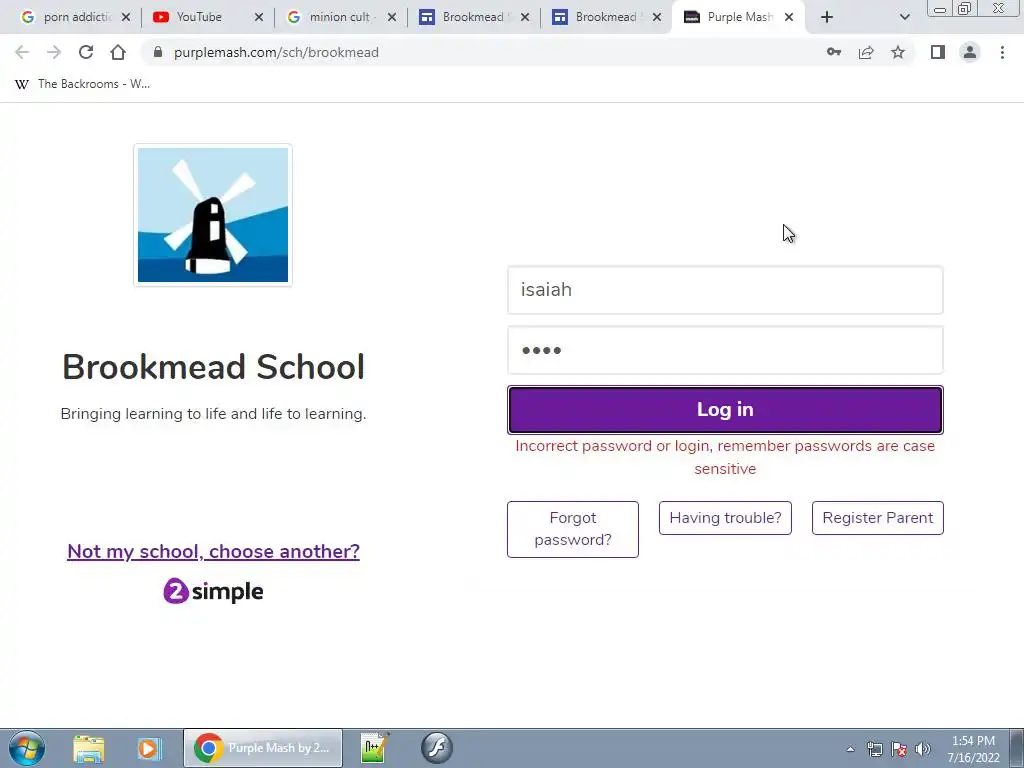Follow Not my school, choose another link

point(214,551)
